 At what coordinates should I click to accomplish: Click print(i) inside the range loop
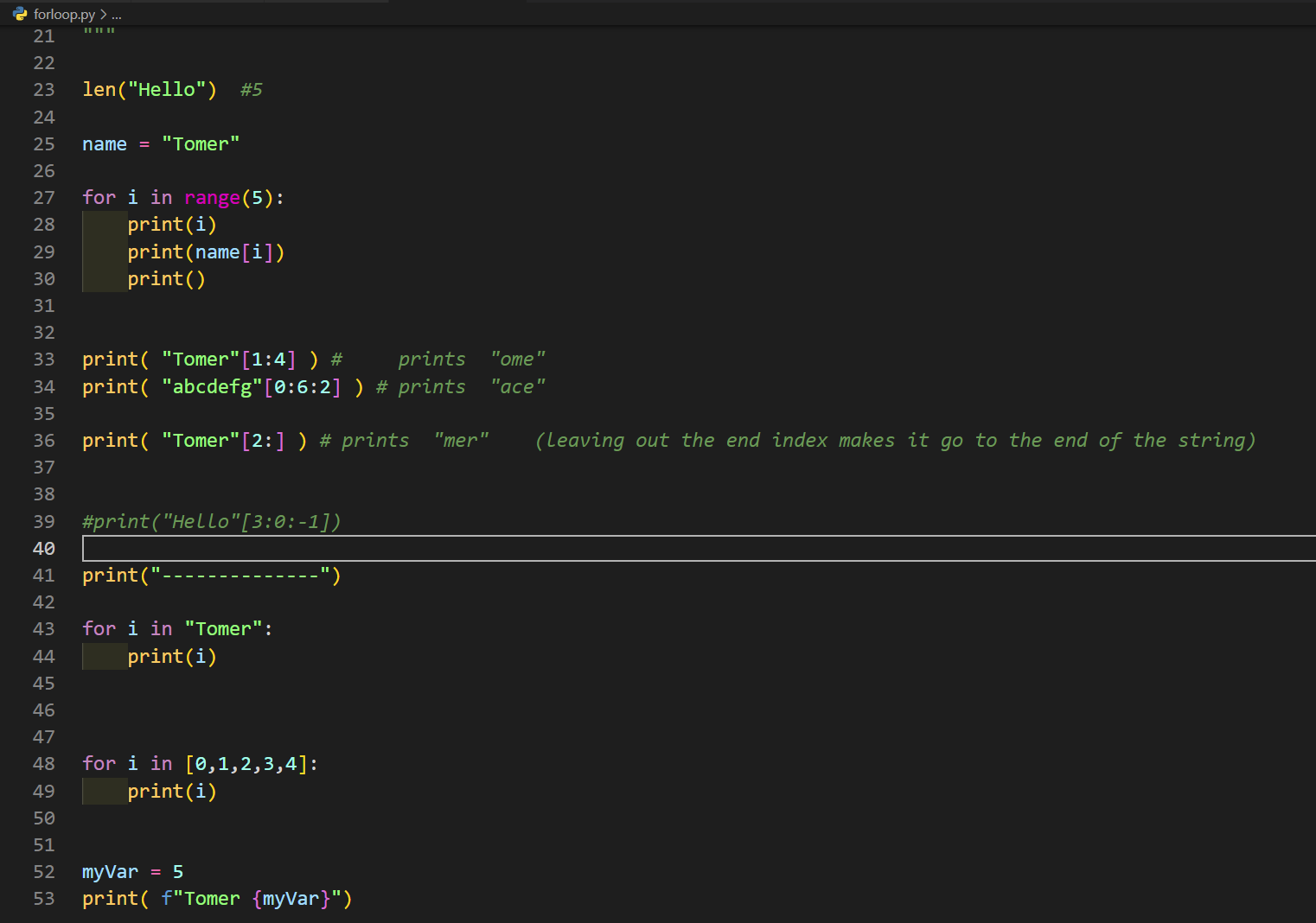click(171, 224)
